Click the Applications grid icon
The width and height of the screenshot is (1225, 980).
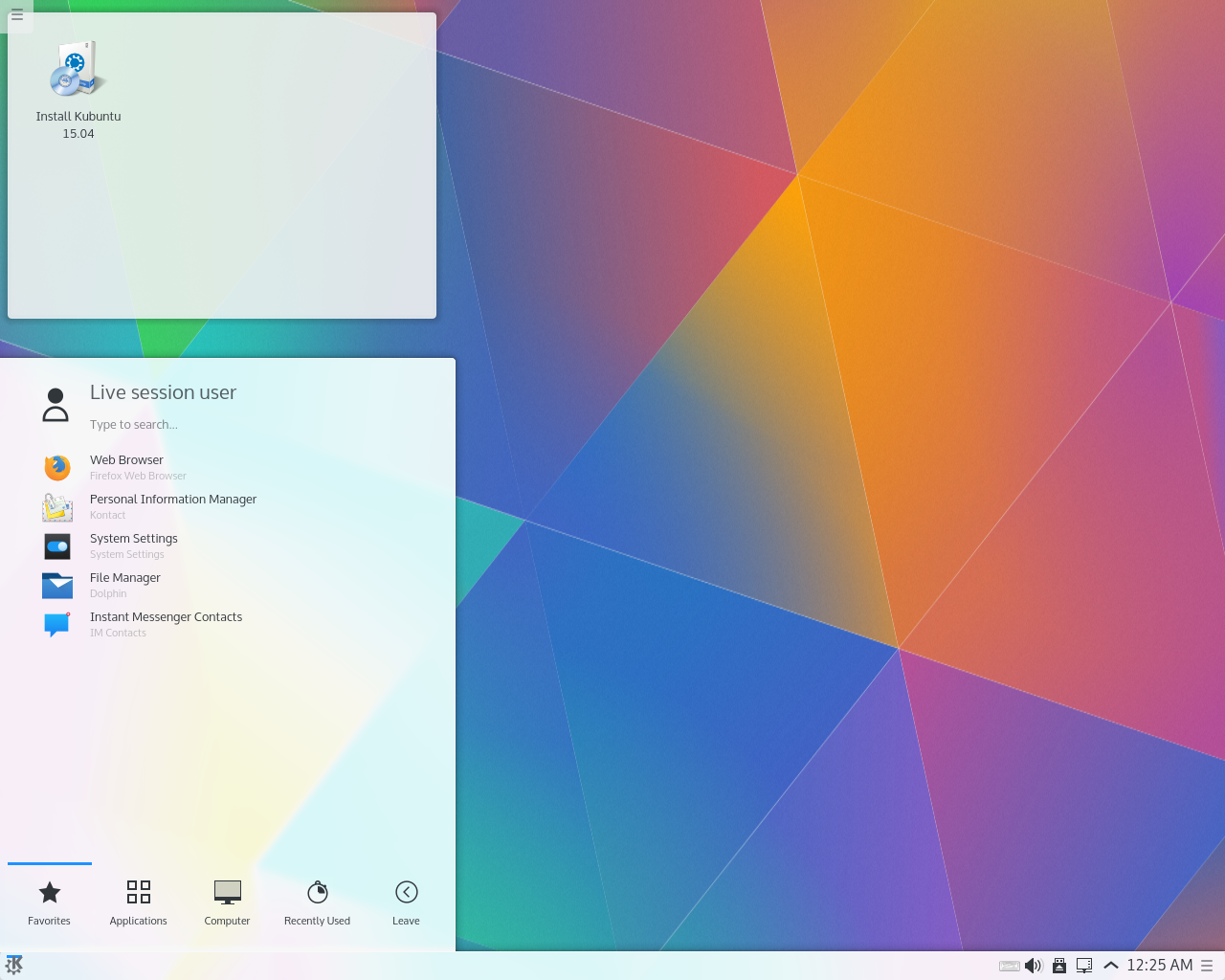click(139, 892)
